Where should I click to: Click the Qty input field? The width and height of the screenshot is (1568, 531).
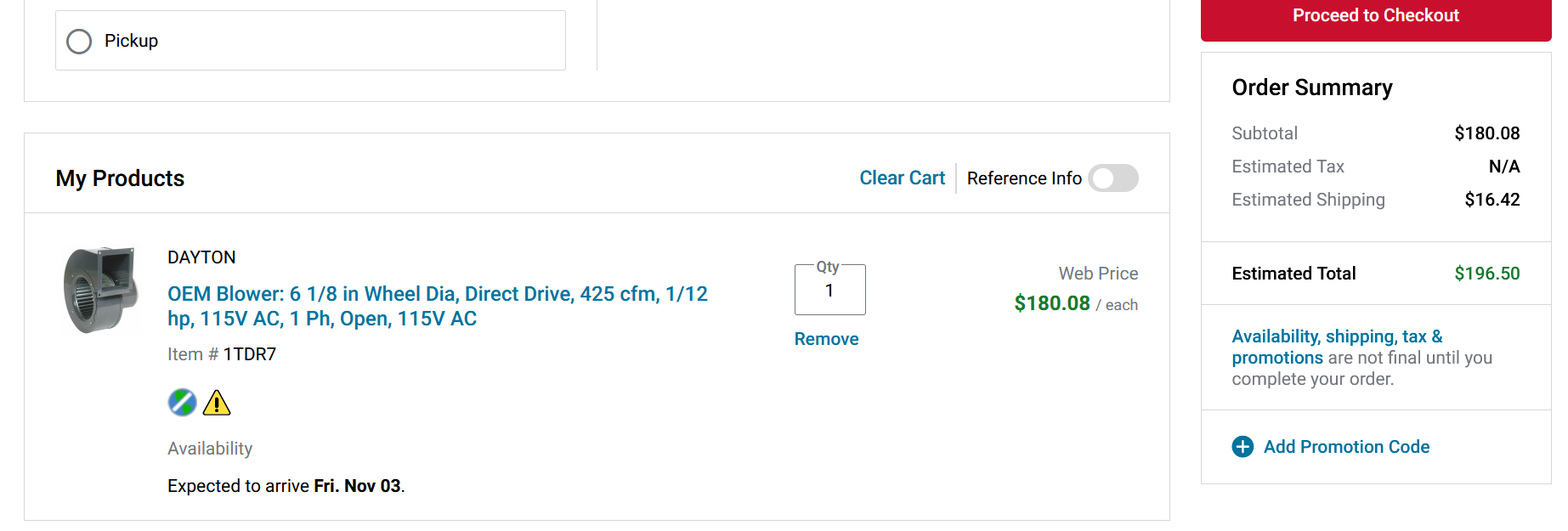tap(829, 291)
